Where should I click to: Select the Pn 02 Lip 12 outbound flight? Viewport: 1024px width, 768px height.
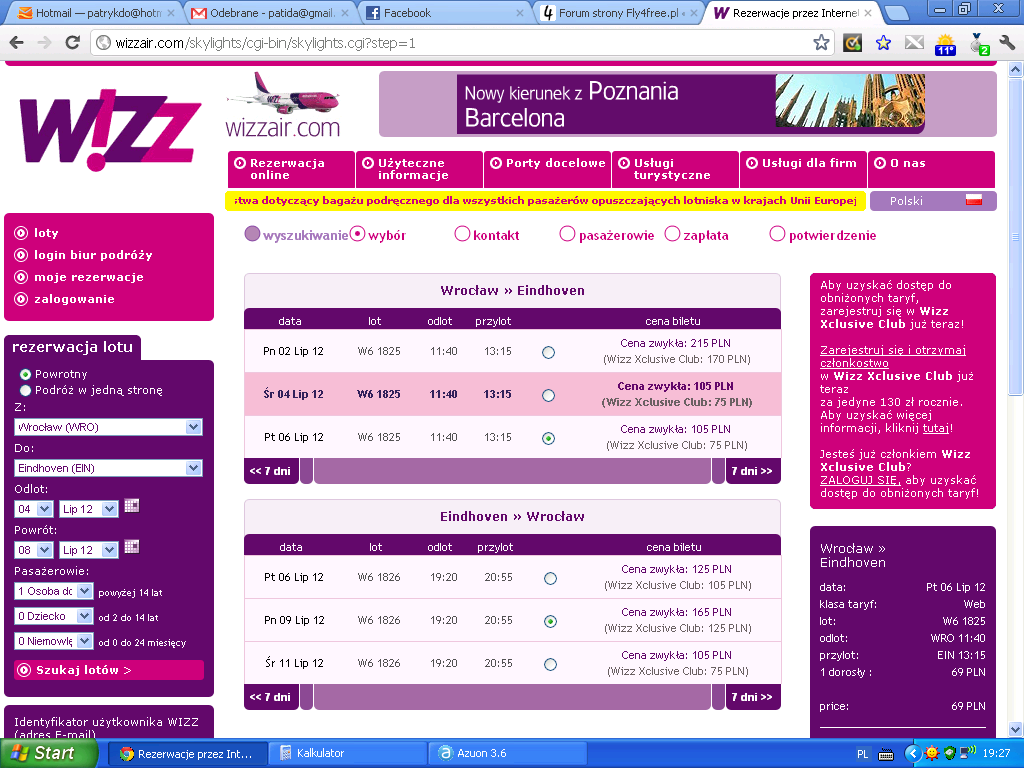(549, 353)
